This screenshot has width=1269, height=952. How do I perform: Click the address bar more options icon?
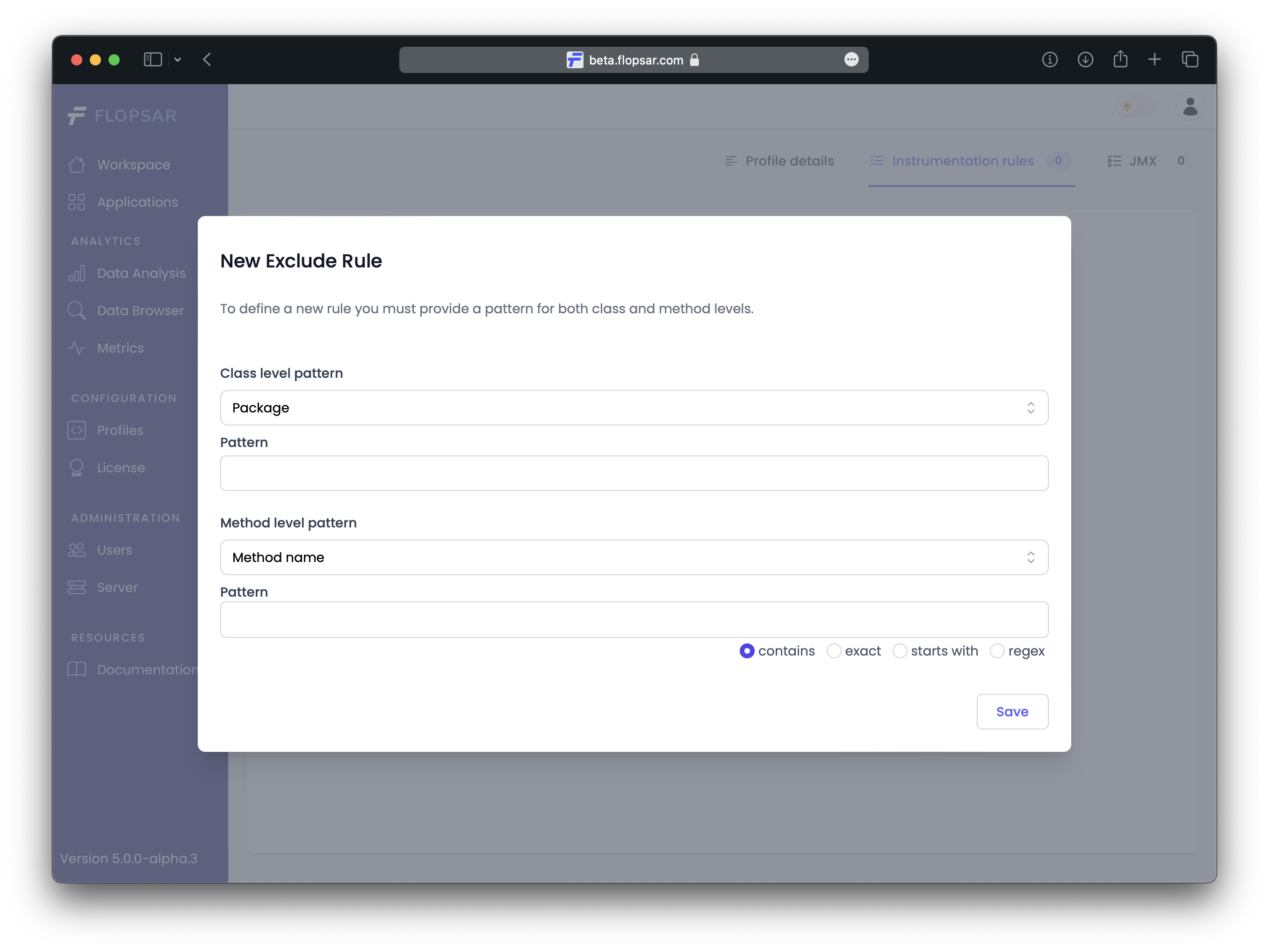coord(851,60)
